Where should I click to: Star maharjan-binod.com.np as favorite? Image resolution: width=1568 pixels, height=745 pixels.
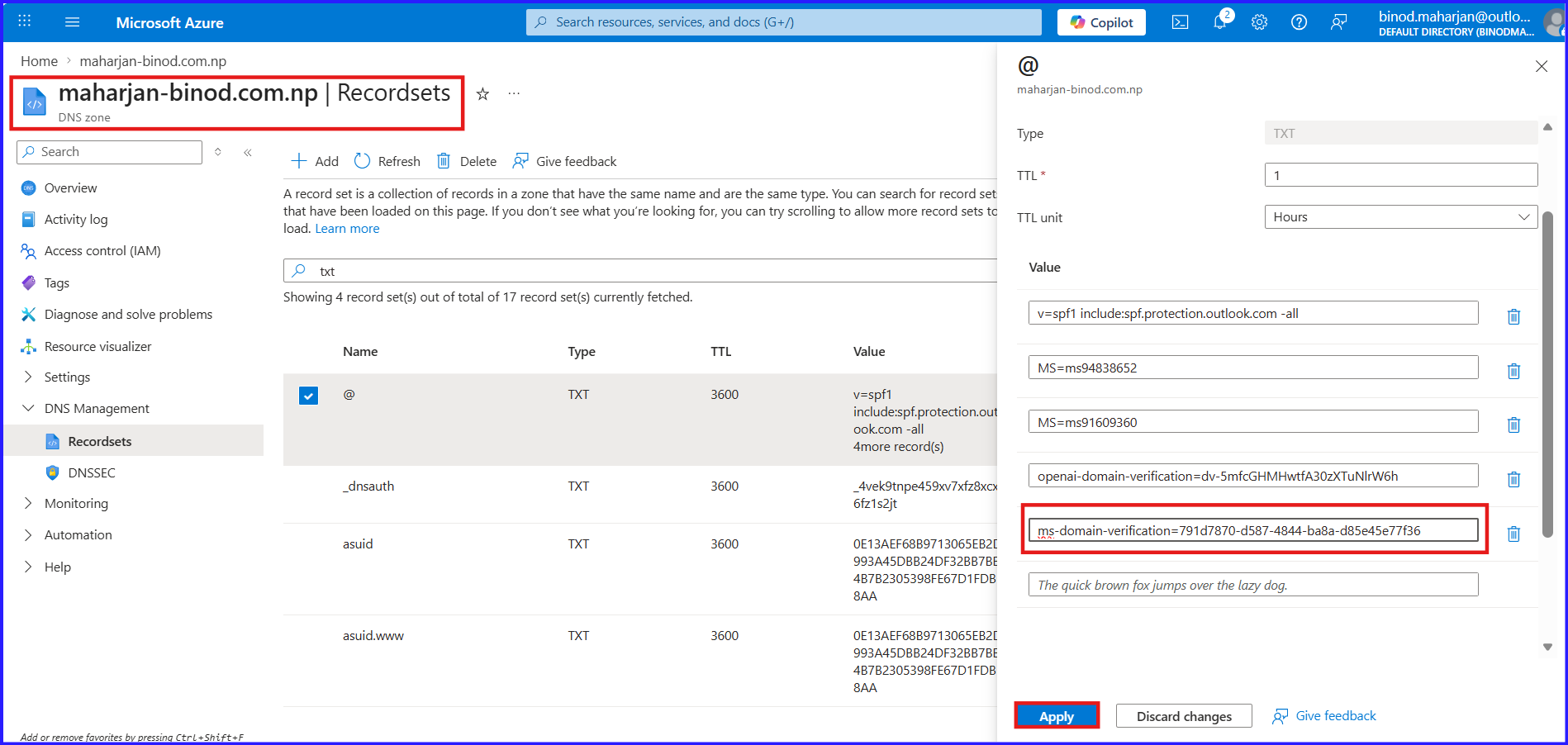[482, 94]
